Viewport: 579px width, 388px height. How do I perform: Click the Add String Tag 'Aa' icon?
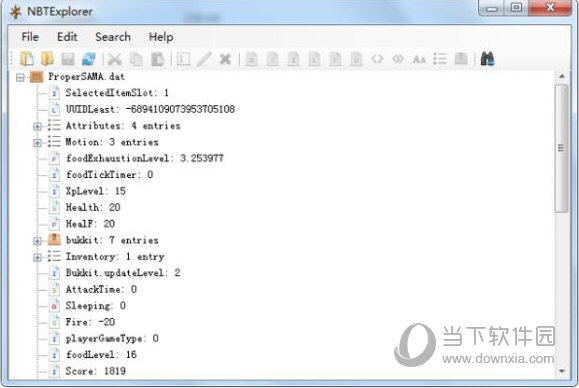pyautogui.click(x=419, y=59)
